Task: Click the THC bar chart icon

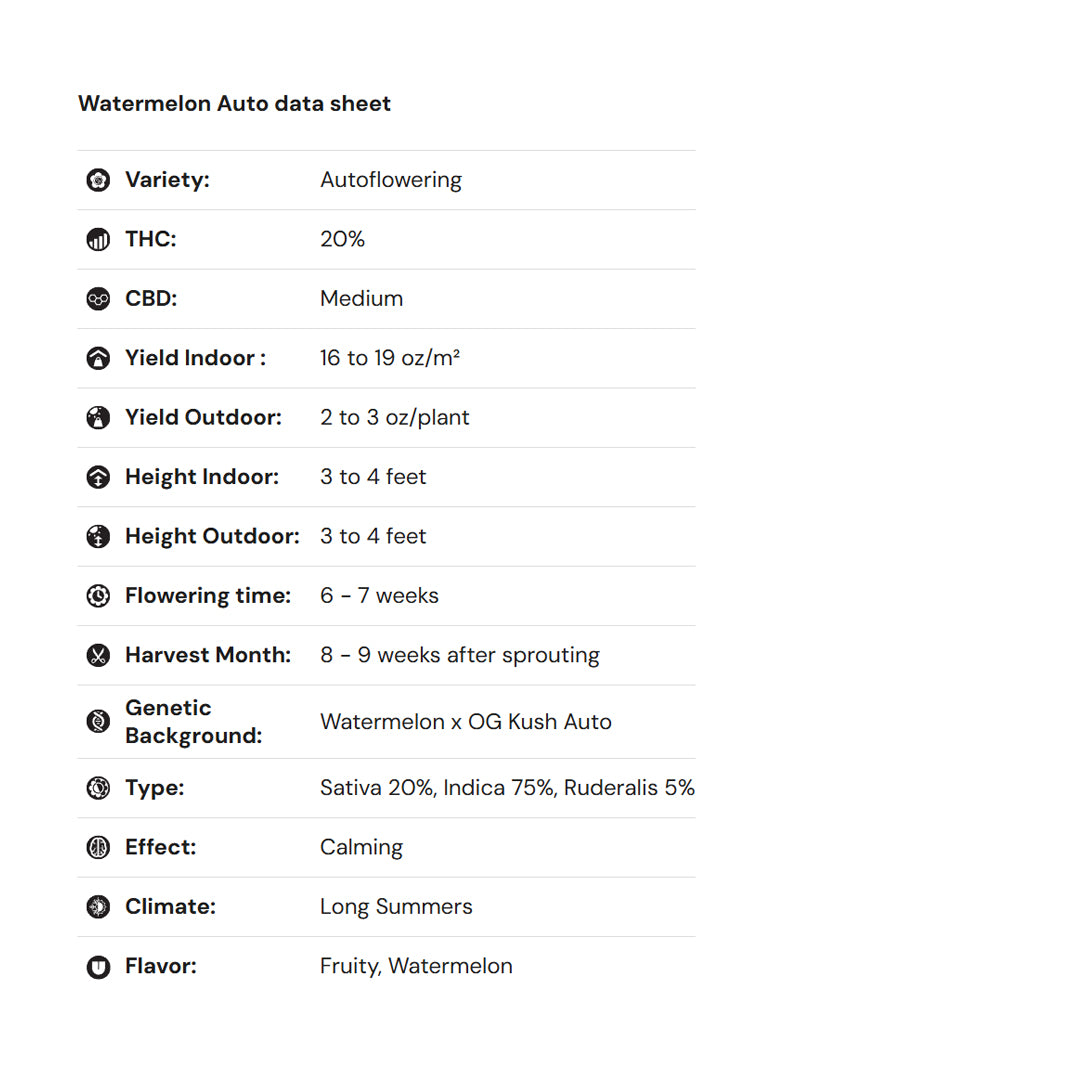Action: pyautogui.click(x=98, y=240)
